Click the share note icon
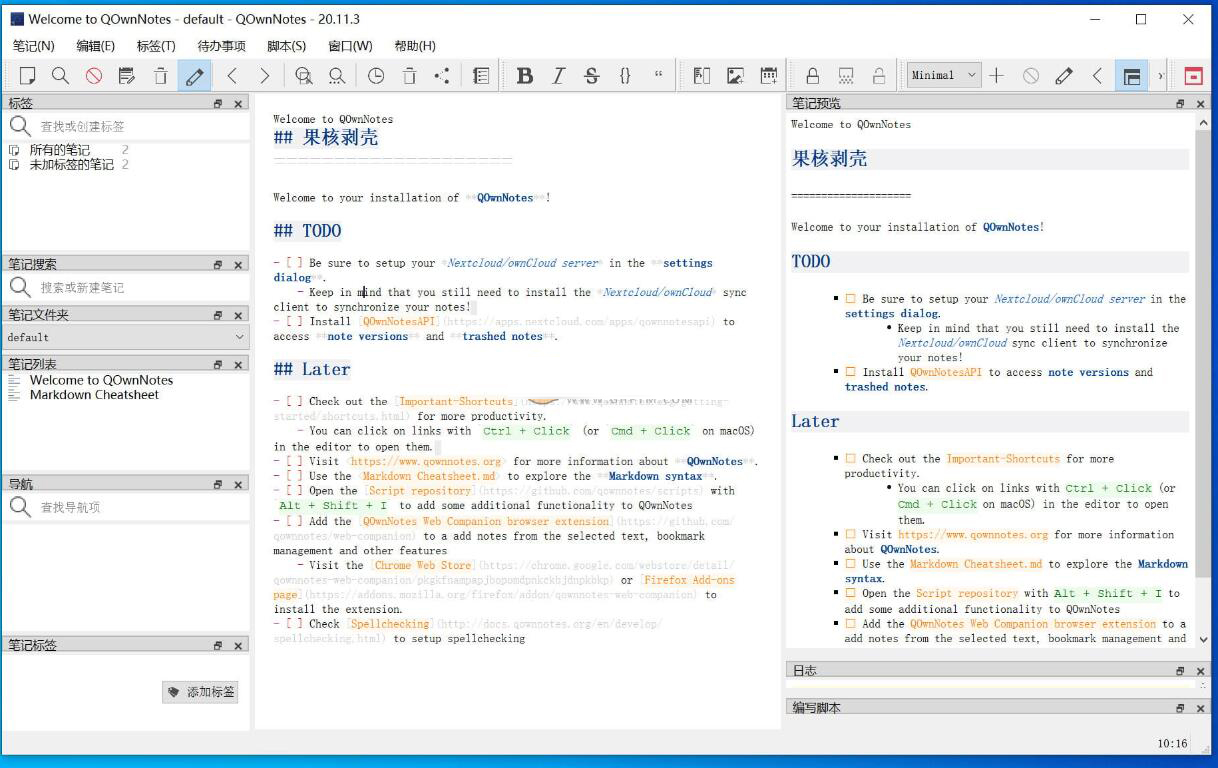This screenshot has height=768, width=1218. [442, 76]
